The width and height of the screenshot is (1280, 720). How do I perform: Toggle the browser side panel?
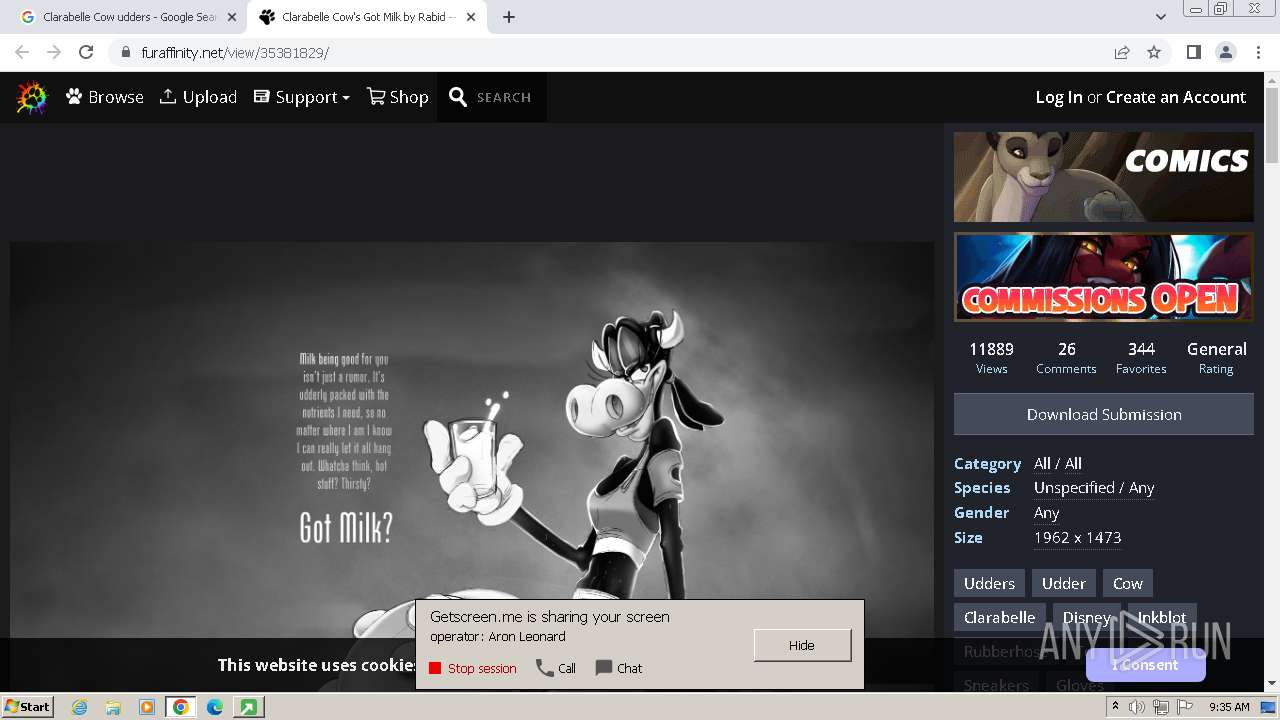[x=1193, y=52]
